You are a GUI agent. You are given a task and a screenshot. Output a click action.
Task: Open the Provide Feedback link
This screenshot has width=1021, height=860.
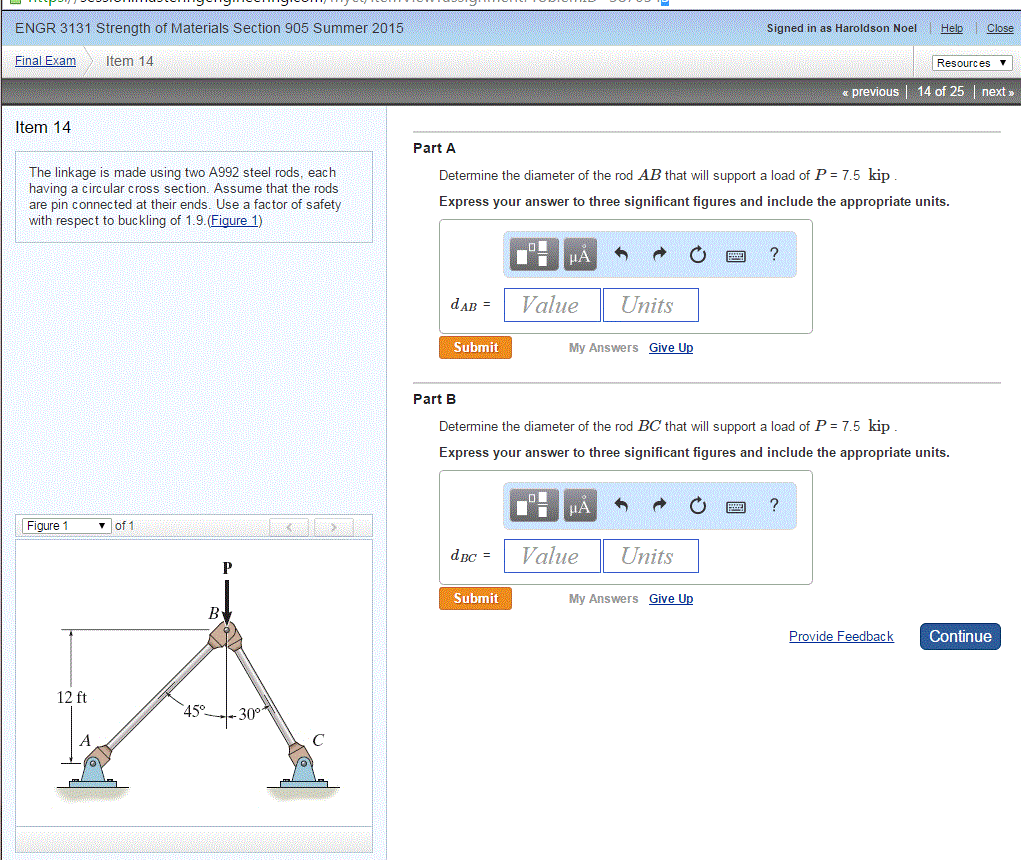pyautogui.click(x=841, y=636)
